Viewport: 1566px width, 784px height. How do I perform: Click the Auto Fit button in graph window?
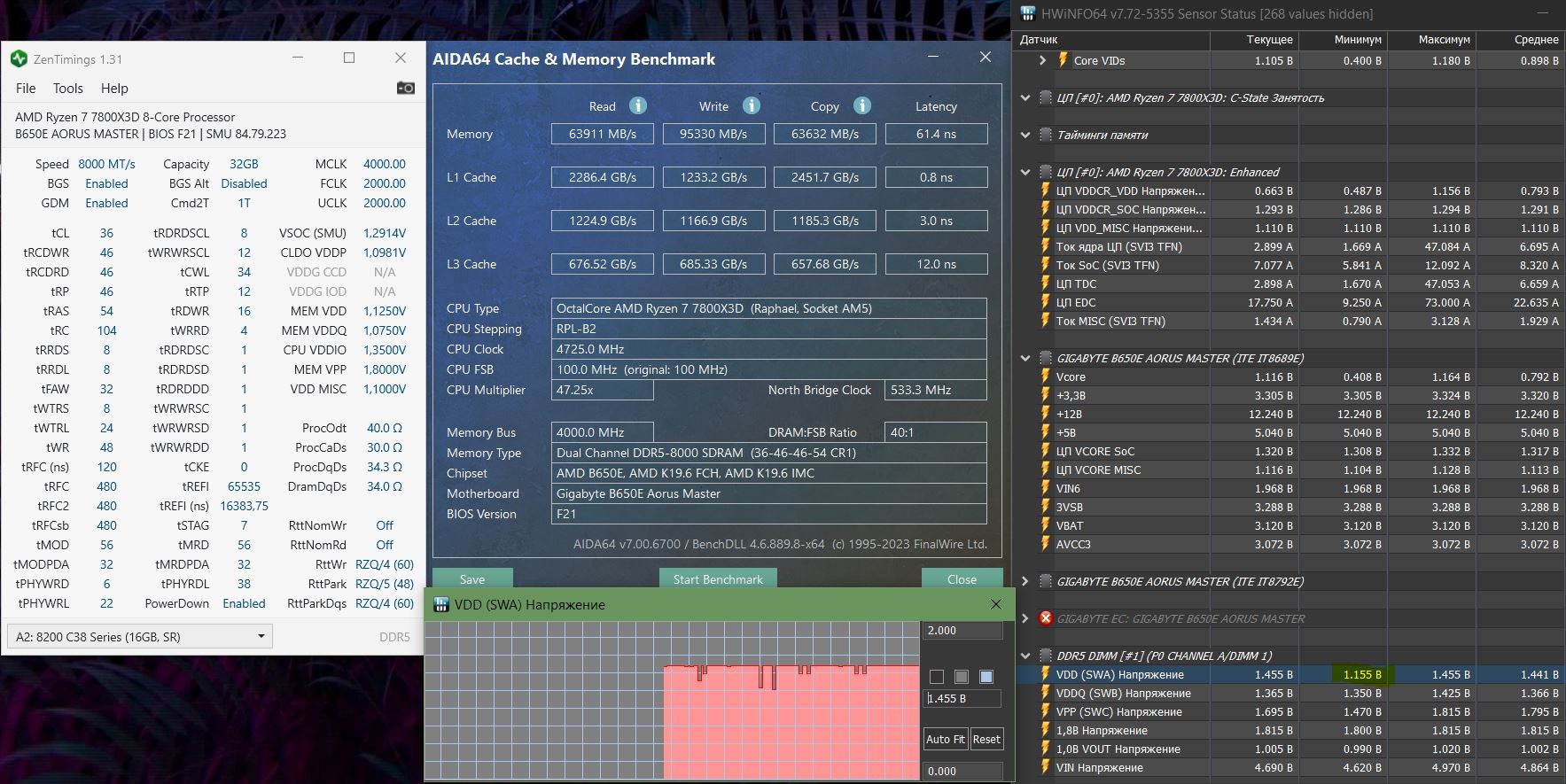pos(946,739)
